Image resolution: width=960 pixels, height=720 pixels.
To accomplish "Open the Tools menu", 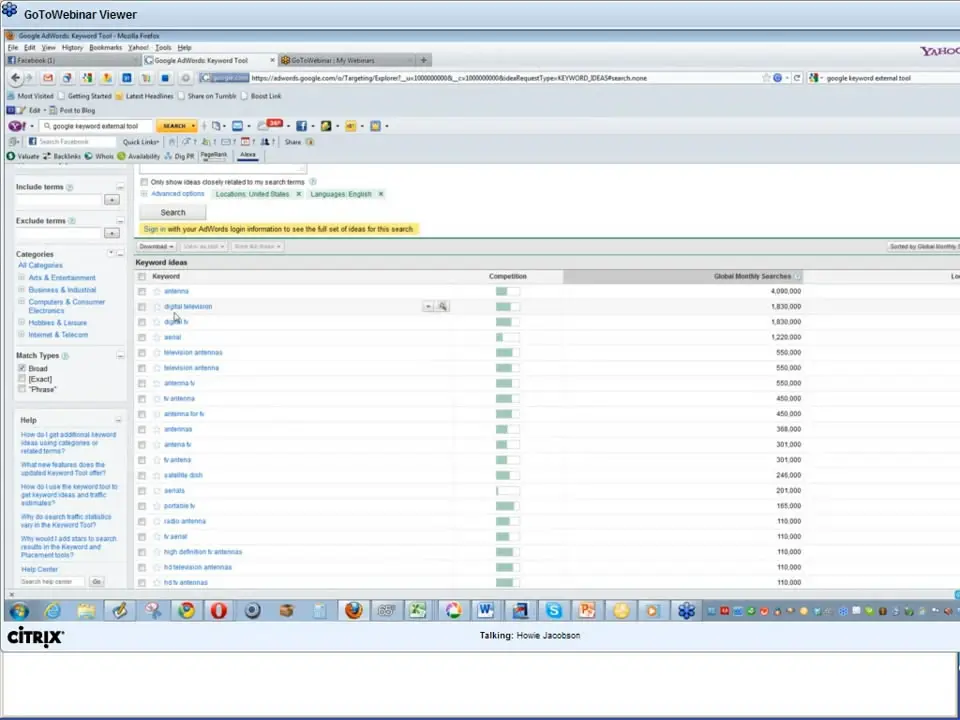I will point(163,48).
